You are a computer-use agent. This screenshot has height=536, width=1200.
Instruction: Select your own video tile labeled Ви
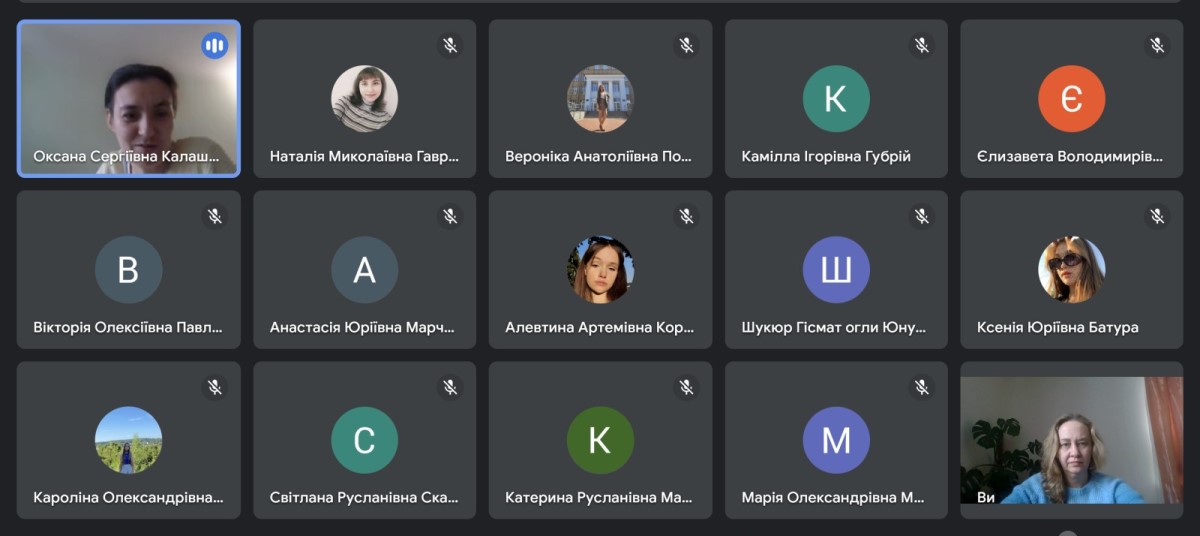pyautogui.click(x=1071, y=440)
